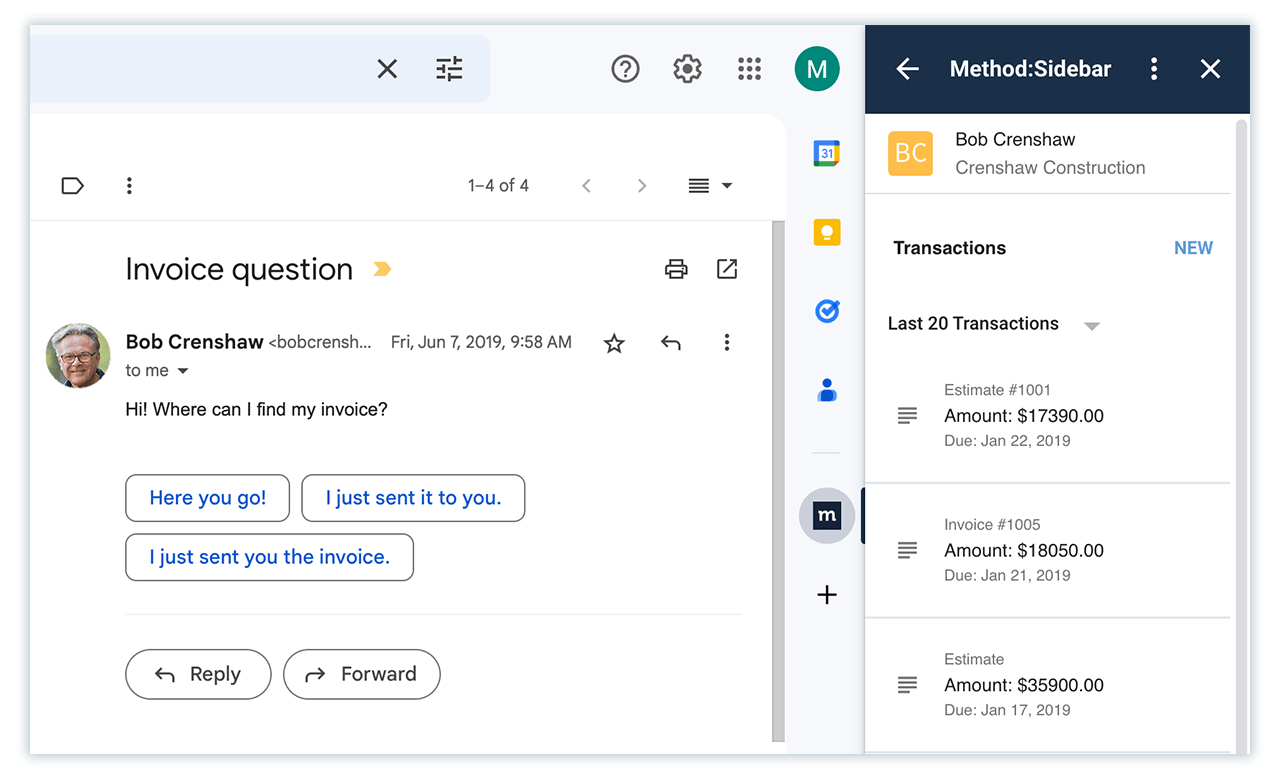Click the reply arrow icon in the message header
This screenshot has width=1280, height=779.
coord(671,343)
